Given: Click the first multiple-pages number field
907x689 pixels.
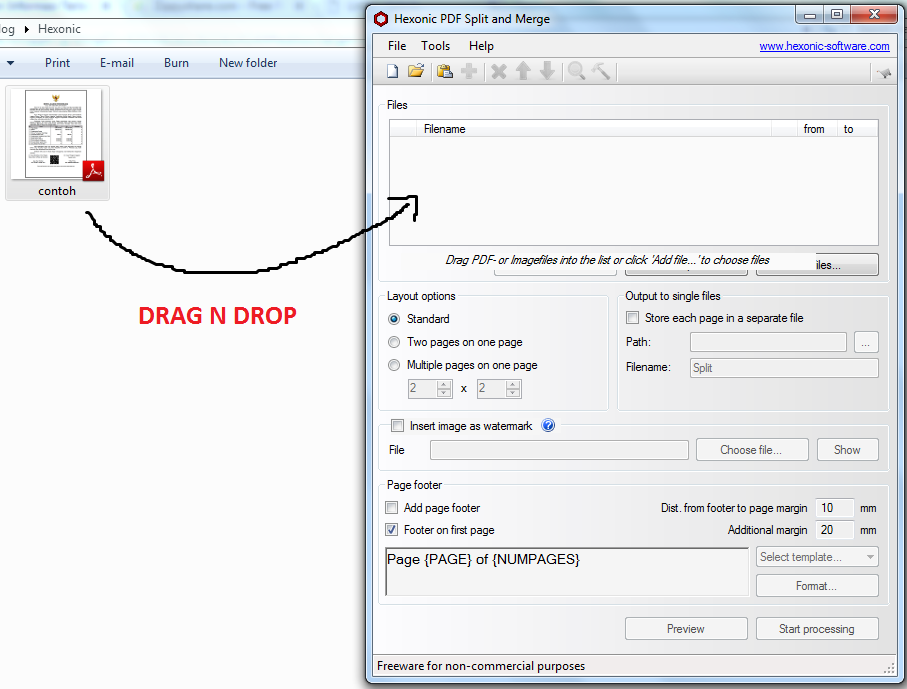Looking at the screenshot, I should coord(423,389).
